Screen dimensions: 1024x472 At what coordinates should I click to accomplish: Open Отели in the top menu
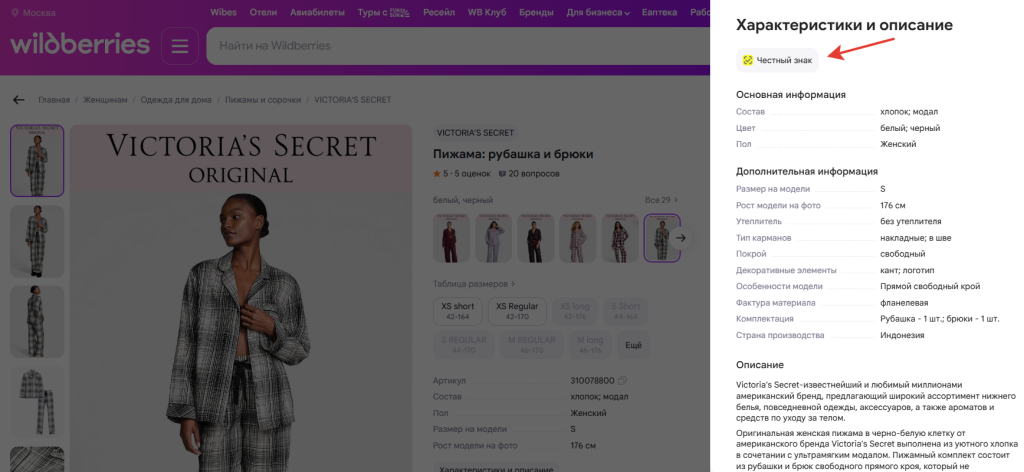263,12
